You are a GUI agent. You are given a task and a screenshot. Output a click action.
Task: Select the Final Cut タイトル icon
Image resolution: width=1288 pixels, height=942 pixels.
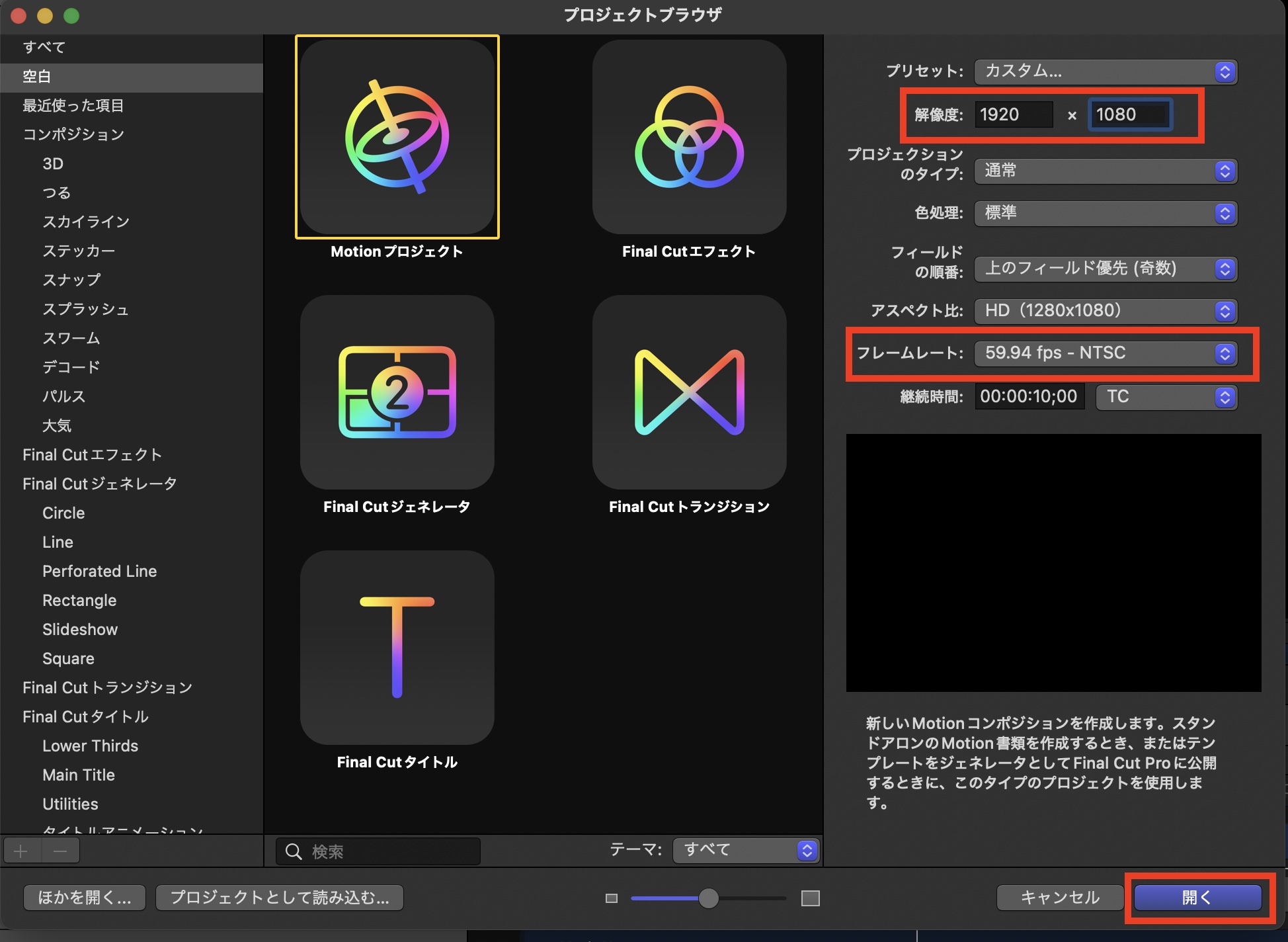point(397,647)
